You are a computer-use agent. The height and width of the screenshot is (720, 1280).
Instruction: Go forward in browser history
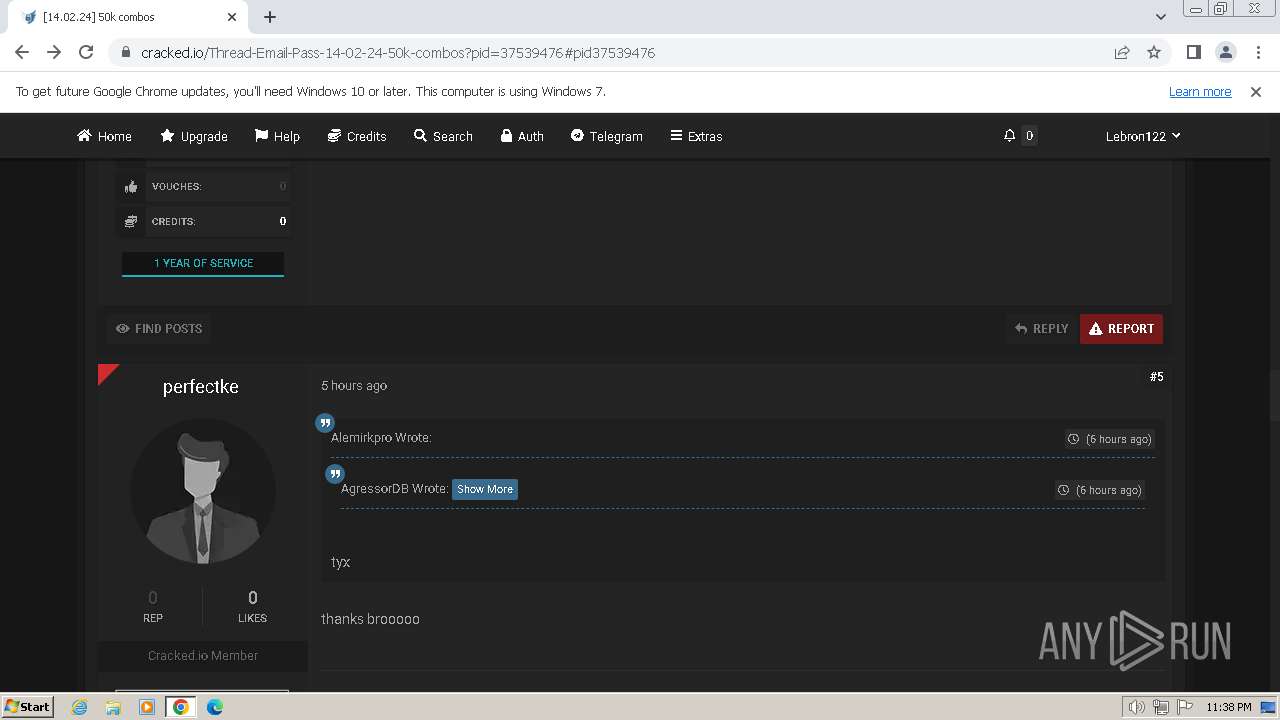(x=54, y=52)
